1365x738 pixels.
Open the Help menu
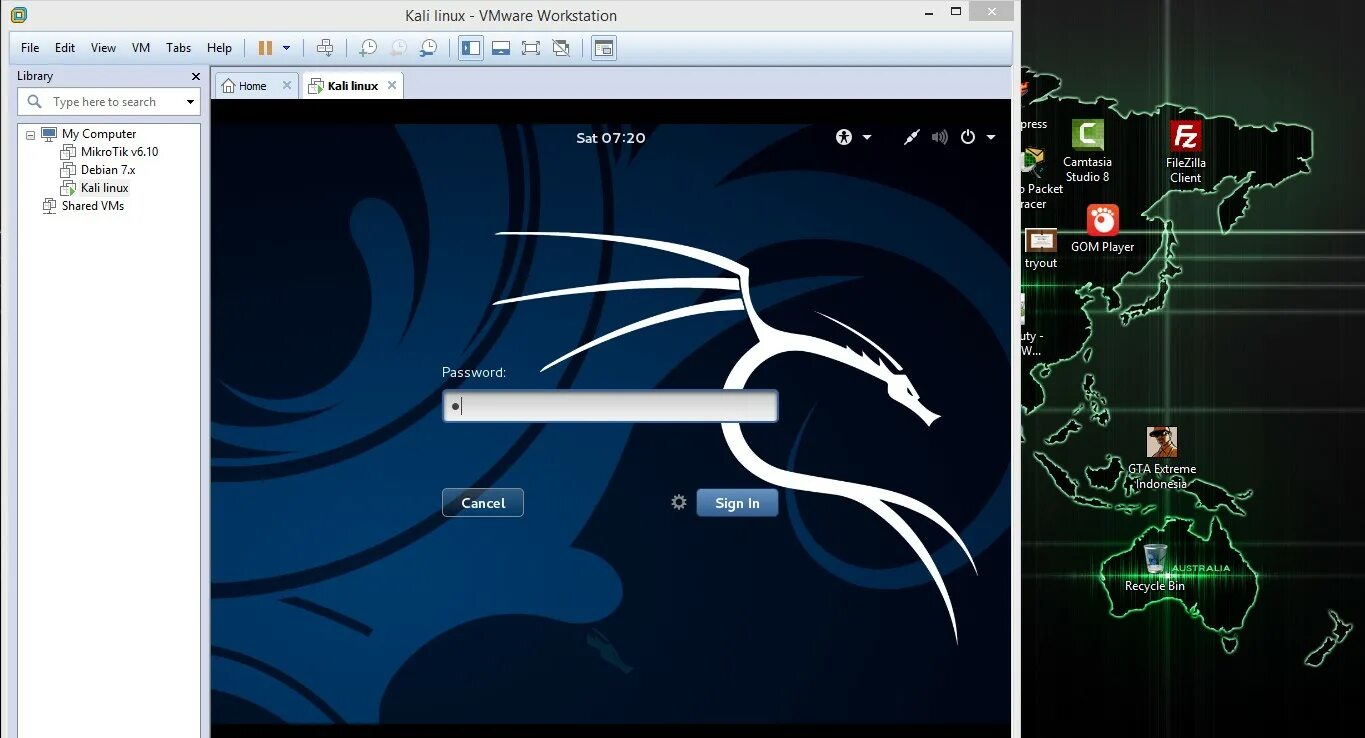point(219,48)
